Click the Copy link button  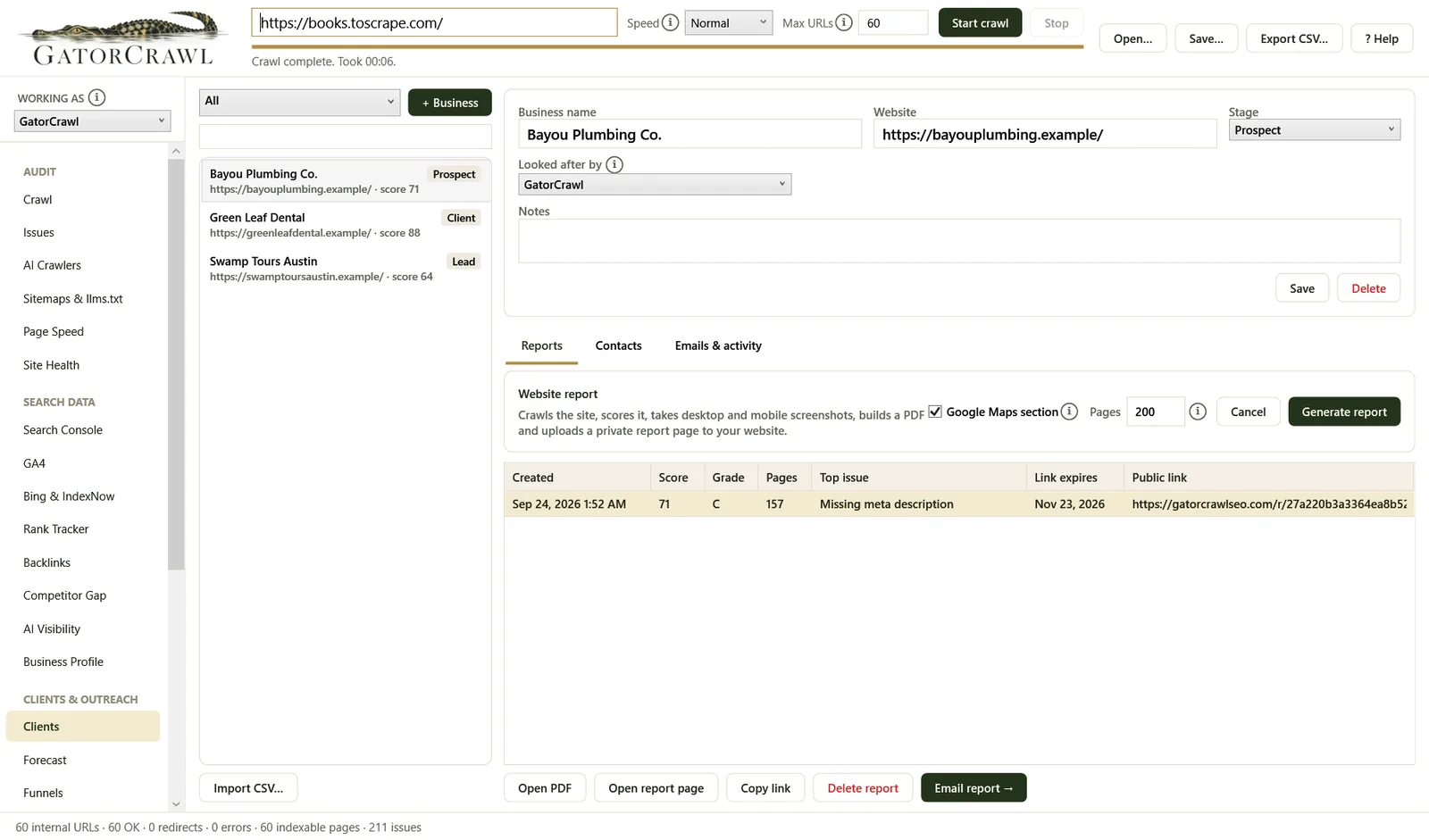click(x=765, y=788)
